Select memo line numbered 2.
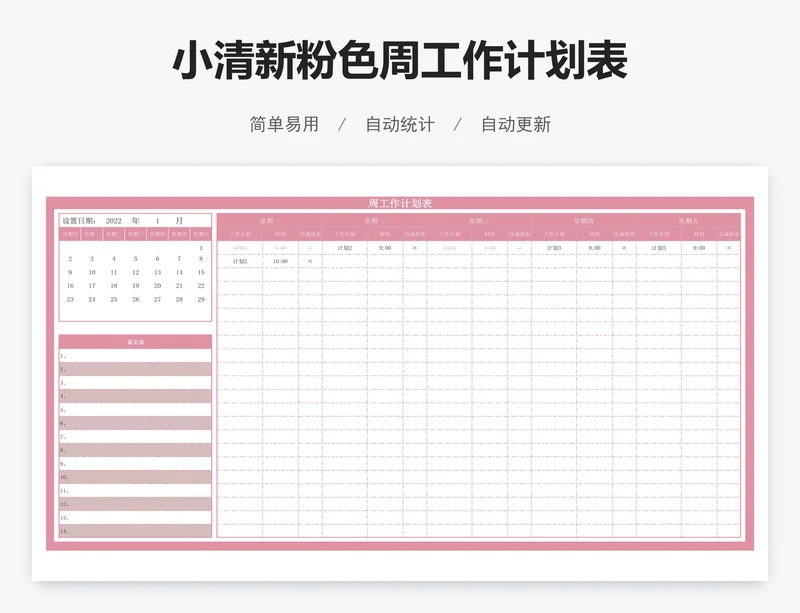 (x=135, y=369)
